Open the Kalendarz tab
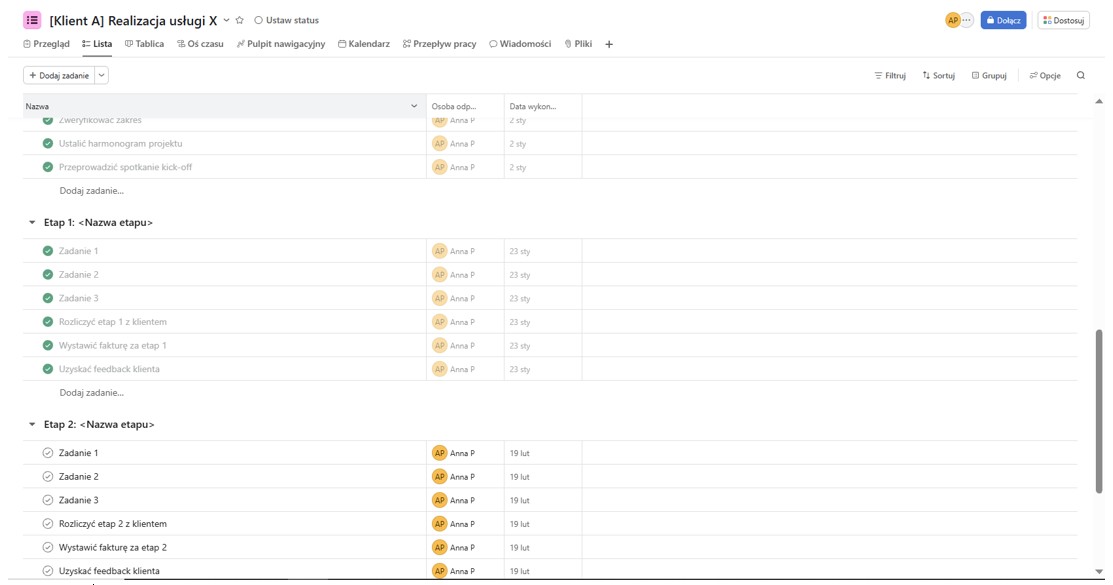Viewport: 1113px width, 585px height. [364, 44]
